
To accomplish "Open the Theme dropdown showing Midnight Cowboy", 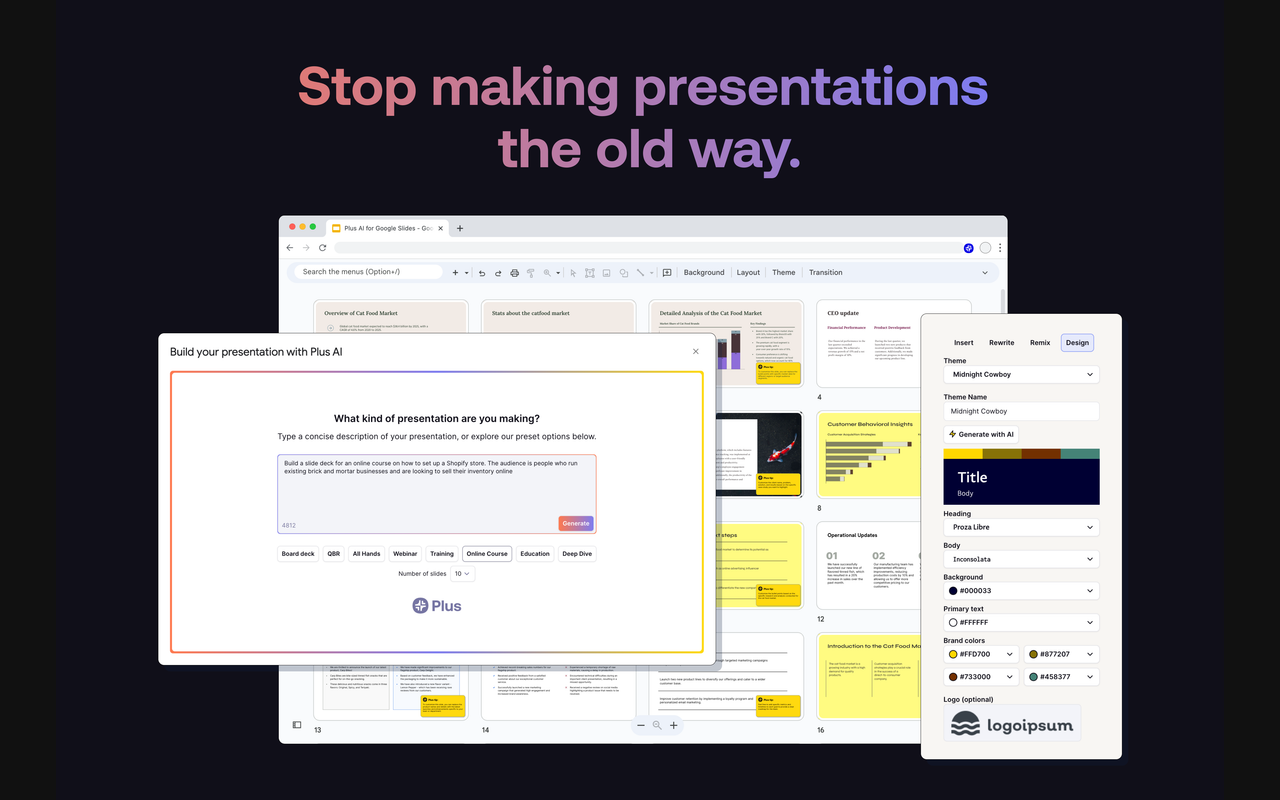I will (x=1021, y=374).
